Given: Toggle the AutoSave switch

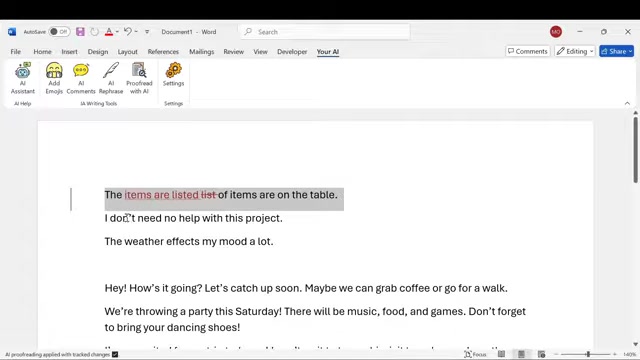Looking at the screenshot, I should 59,32.
